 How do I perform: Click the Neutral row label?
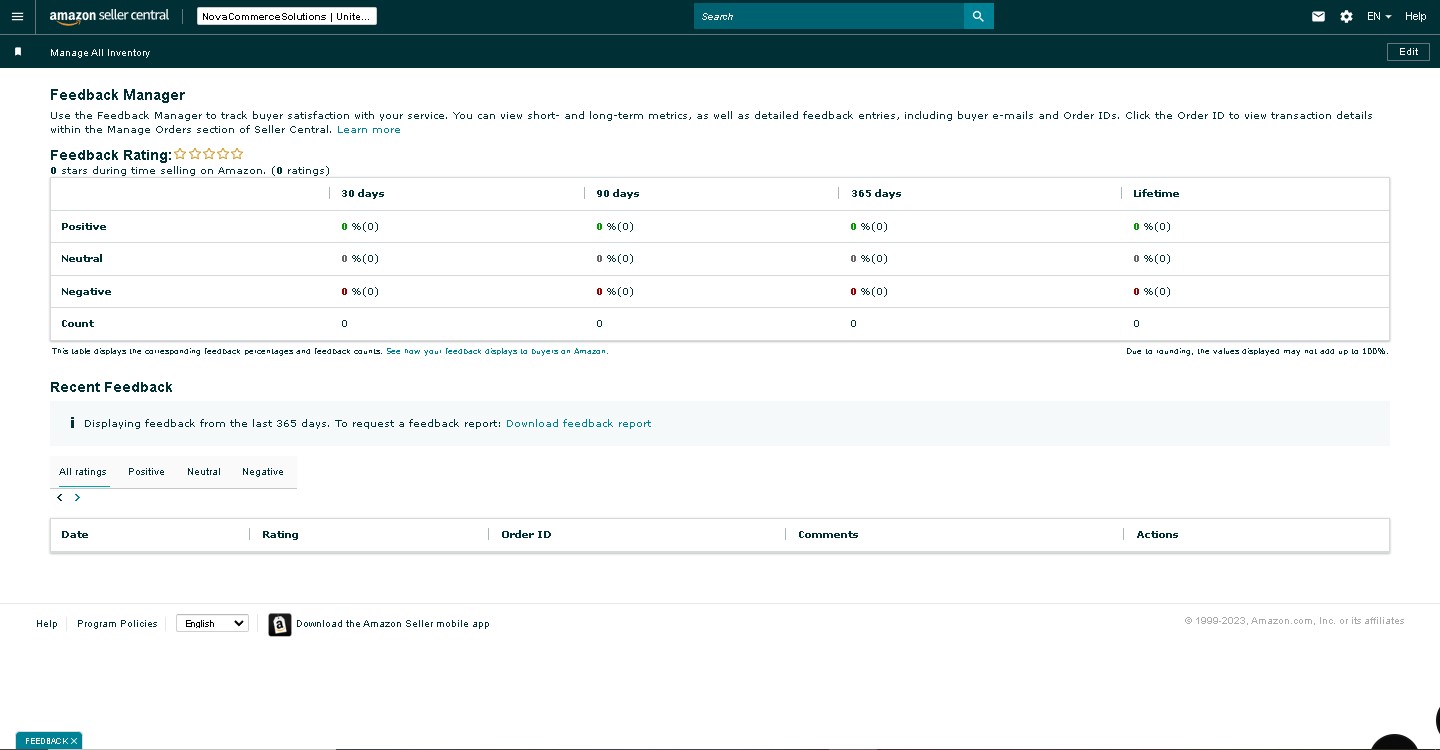click(82, 259)
